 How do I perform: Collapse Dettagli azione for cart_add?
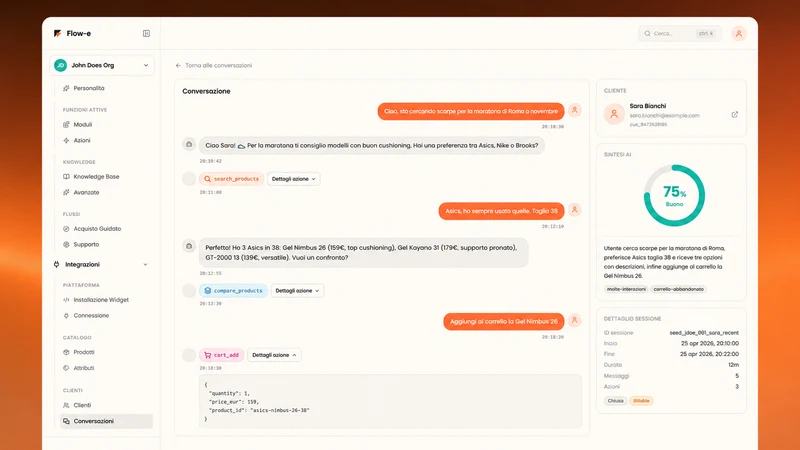[x=274, y=355]
